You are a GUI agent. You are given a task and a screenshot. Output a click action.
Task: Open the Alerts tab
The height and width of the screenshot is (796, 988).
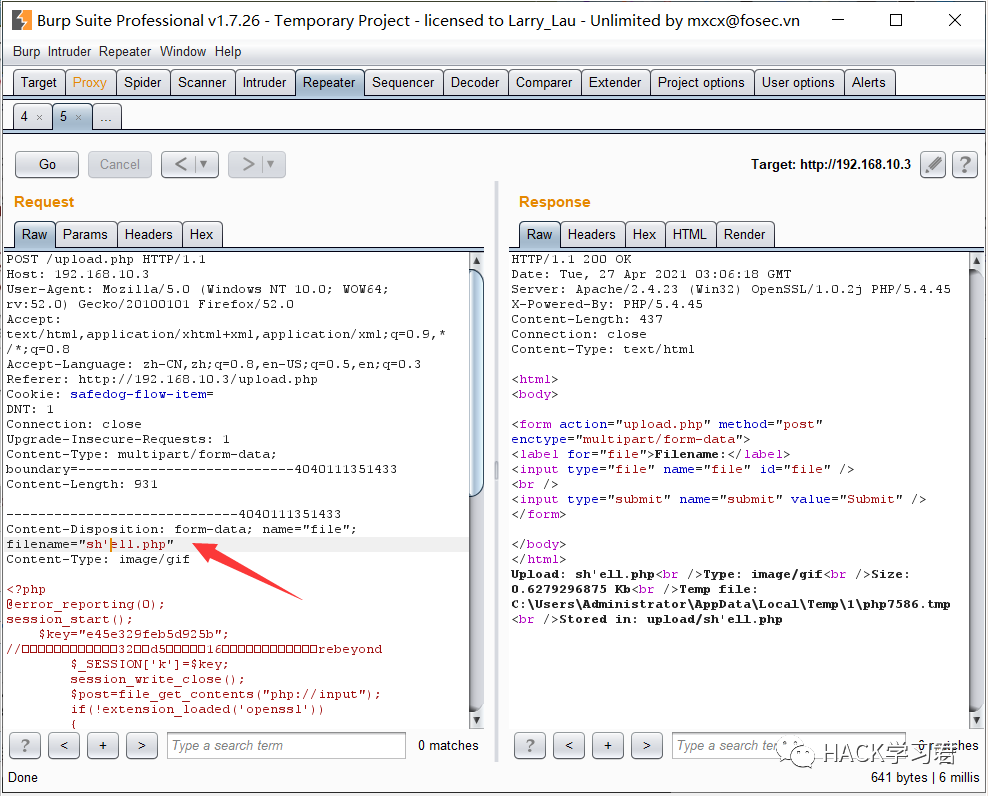[869, 83]
